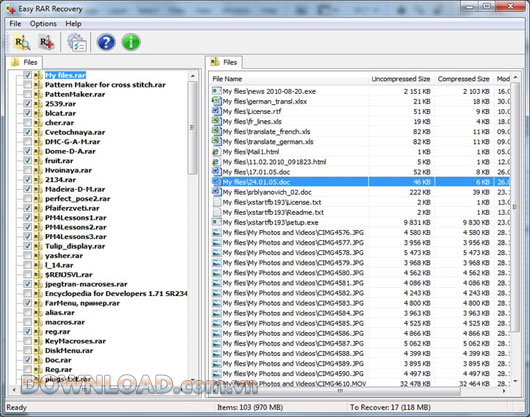
Task: Click the file list horizontal scrollbar thumb
Action: tap(339, 391)
